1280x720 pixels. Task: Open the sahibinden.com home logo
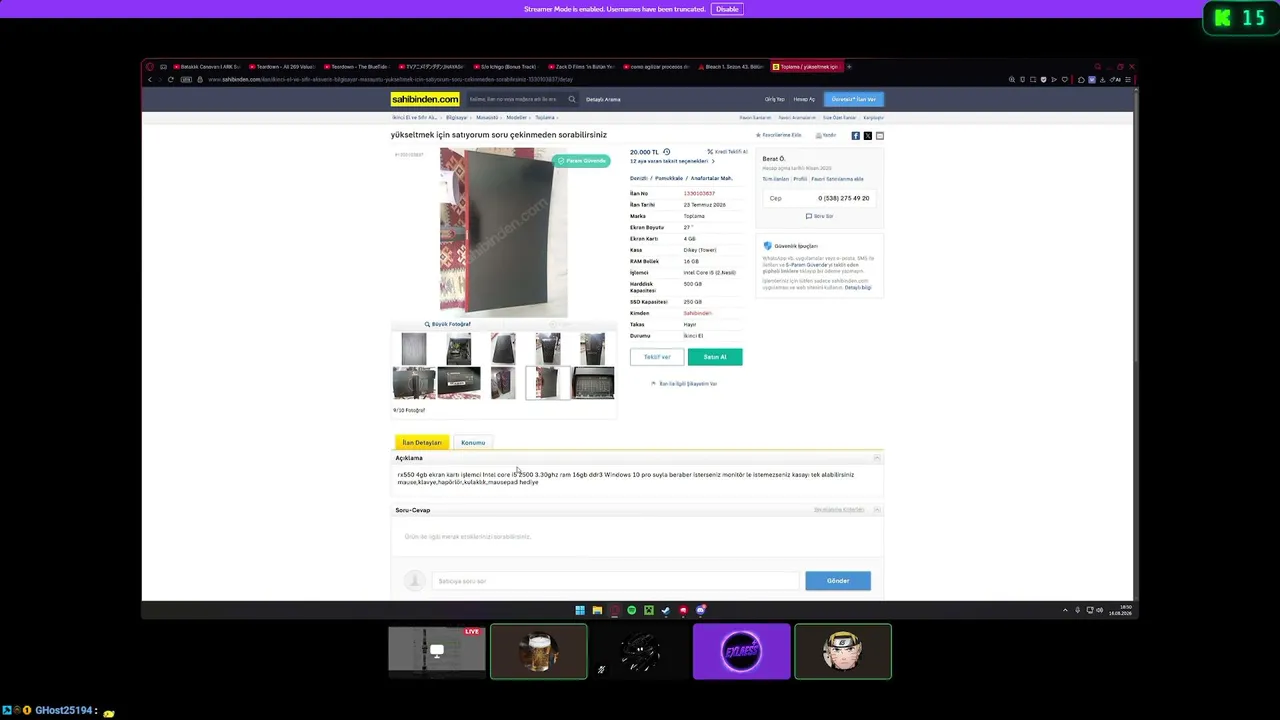point(425,99)
